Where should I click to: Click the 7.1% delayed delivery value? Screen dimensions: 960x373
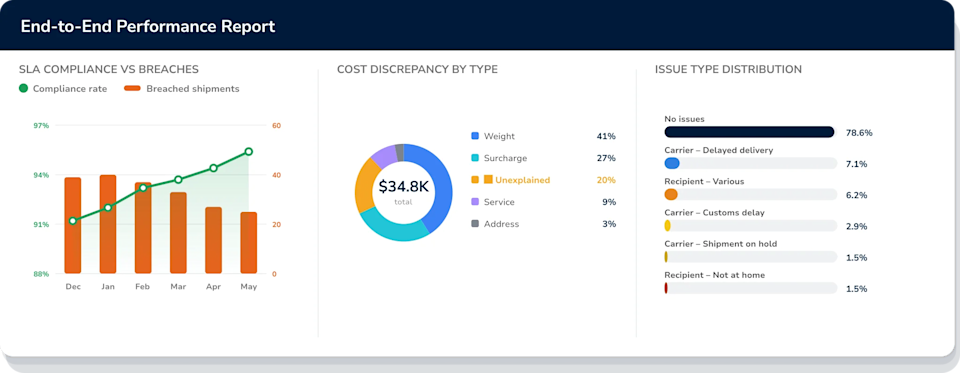pyautogui.click(x=857, y=164)
